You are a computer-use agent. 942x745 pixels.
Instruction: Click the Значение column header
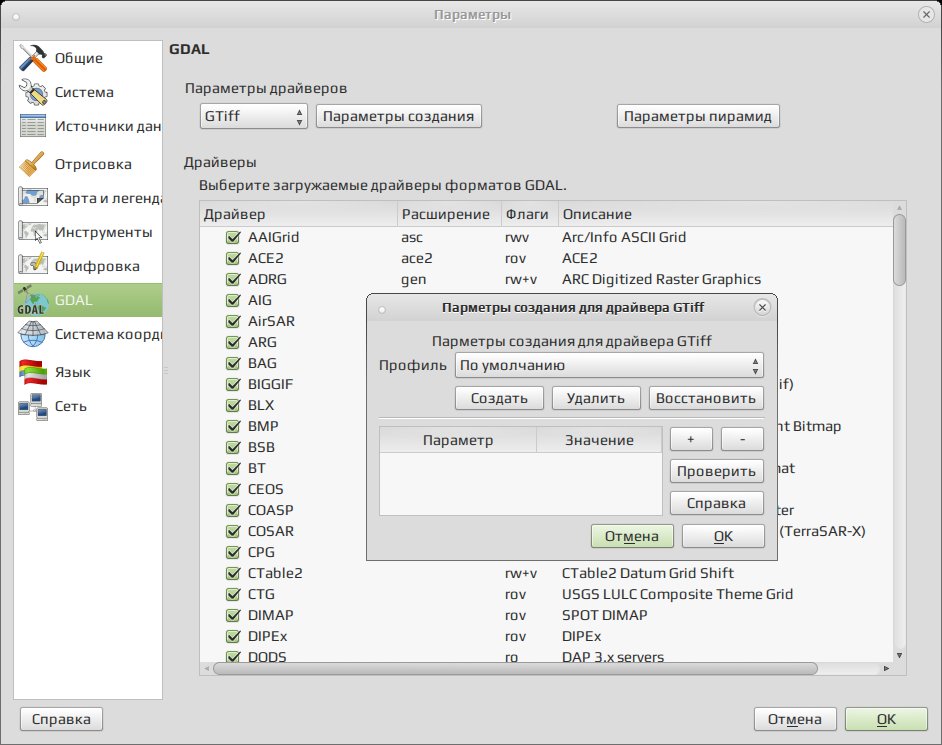(599, 440)
